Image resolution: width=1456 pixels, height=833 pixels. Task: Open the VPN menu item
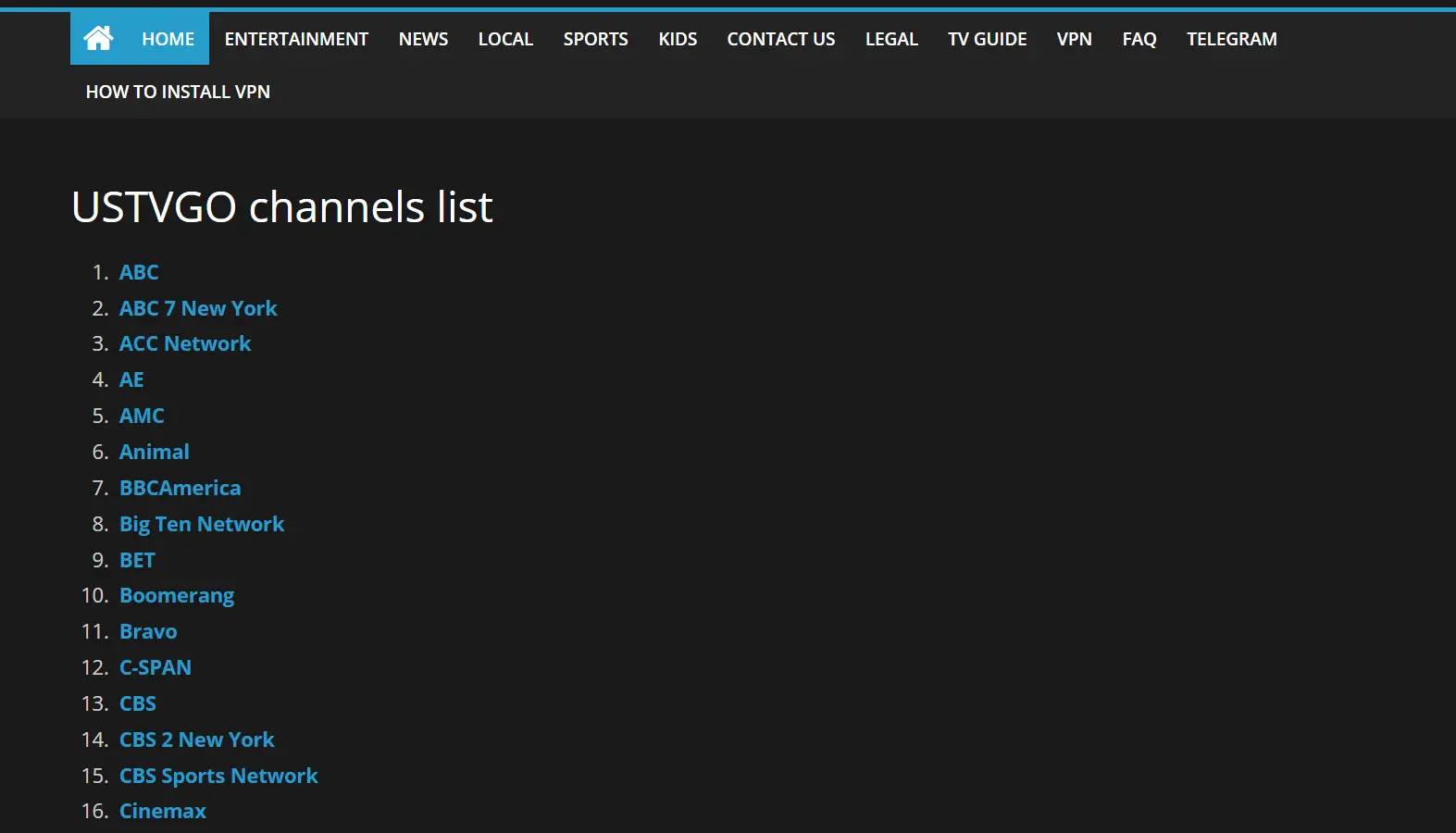click(1074, 39)
